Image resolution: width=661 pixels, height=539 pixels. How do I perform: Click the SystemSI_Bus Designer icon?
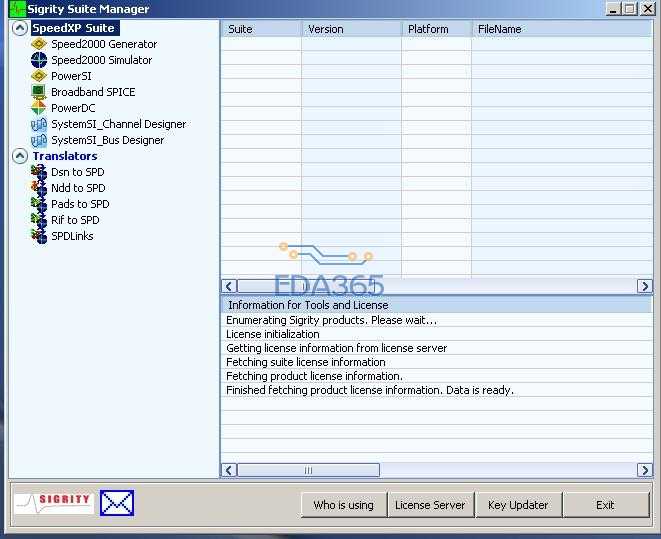39,140
